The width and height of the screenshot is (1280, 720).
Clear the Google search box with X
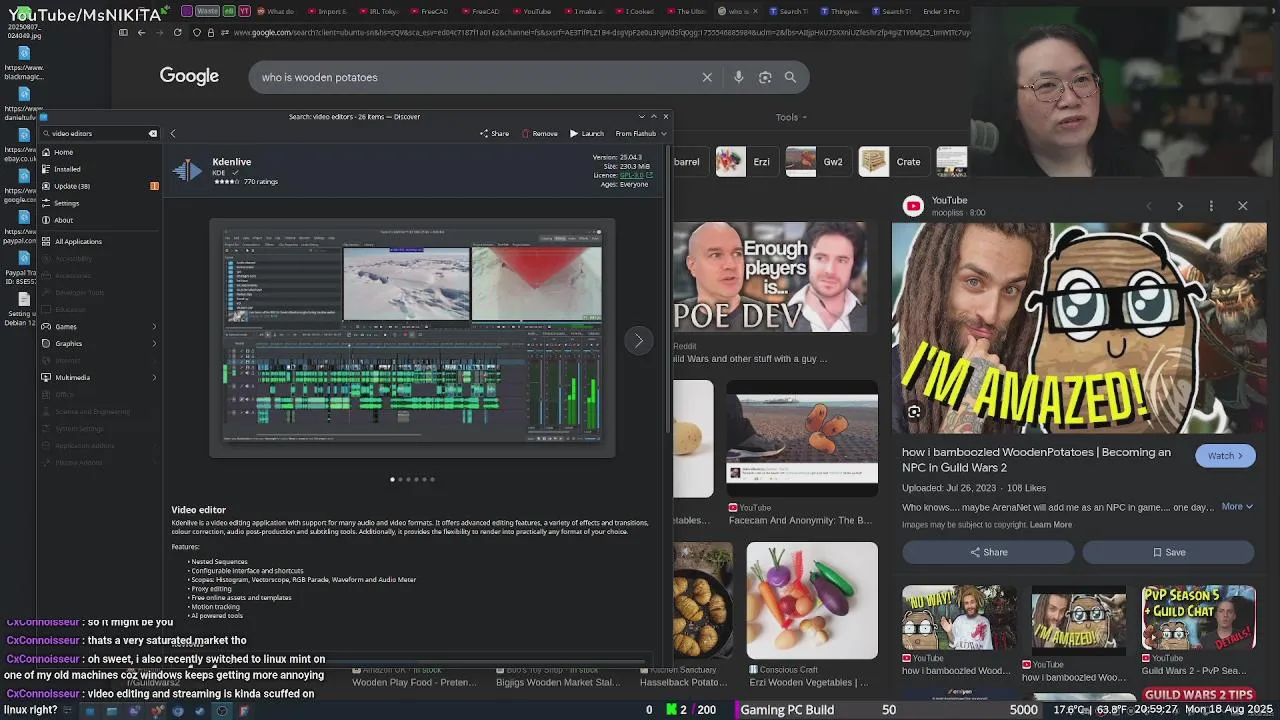[707, 77]
